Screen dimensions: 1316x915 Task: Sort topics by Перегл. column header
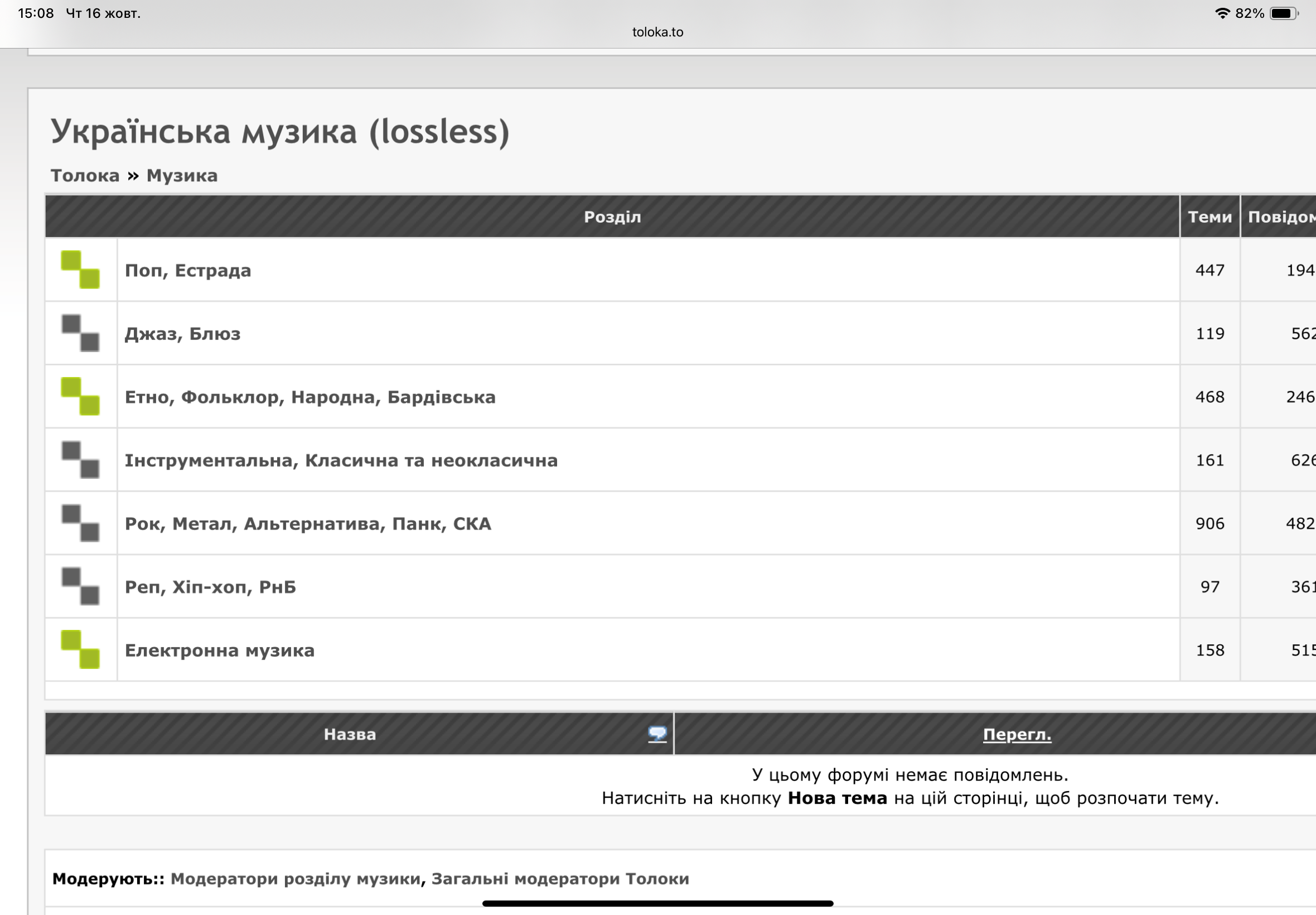[x=1017, y=734]
